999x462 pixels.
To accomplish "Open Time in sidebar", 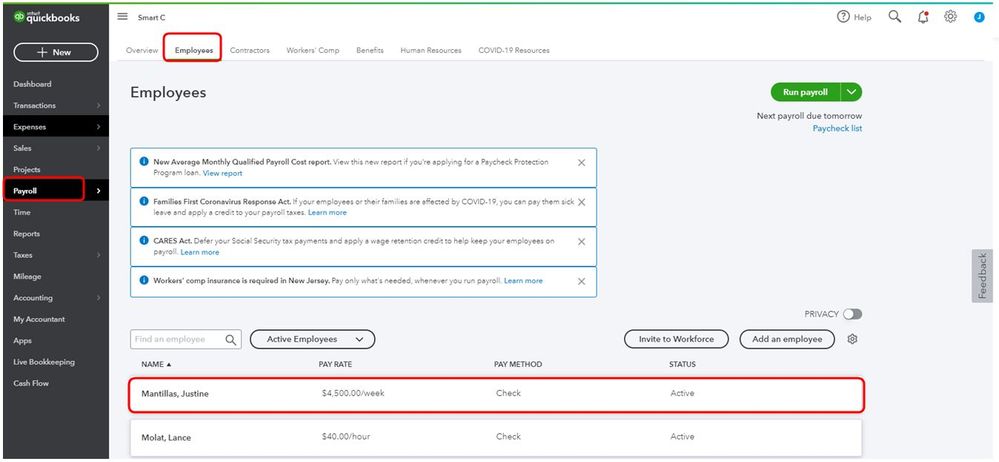I will tap(22, 212).
